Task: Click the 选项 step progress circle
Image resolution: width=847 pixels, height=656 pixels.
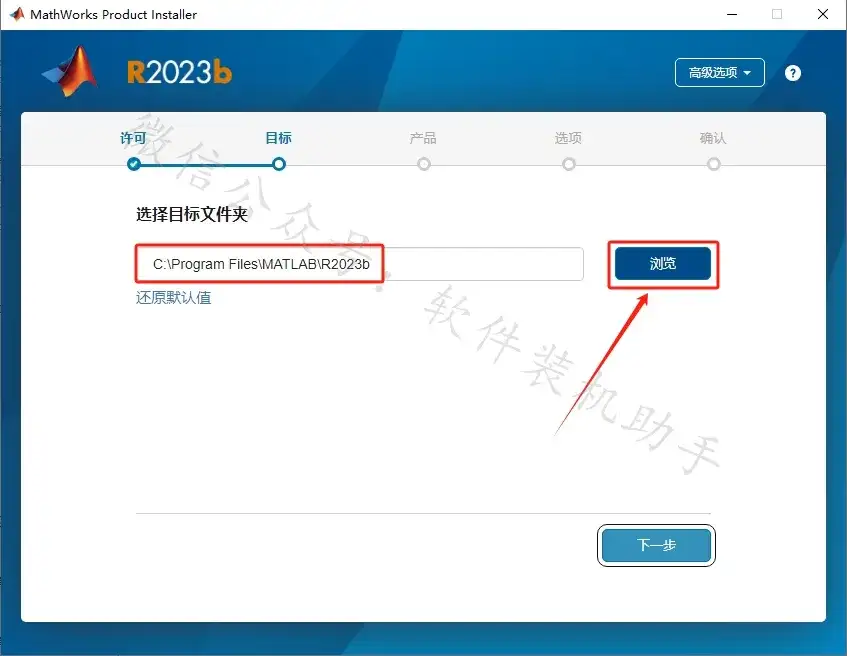Action: tap(569, 164)
